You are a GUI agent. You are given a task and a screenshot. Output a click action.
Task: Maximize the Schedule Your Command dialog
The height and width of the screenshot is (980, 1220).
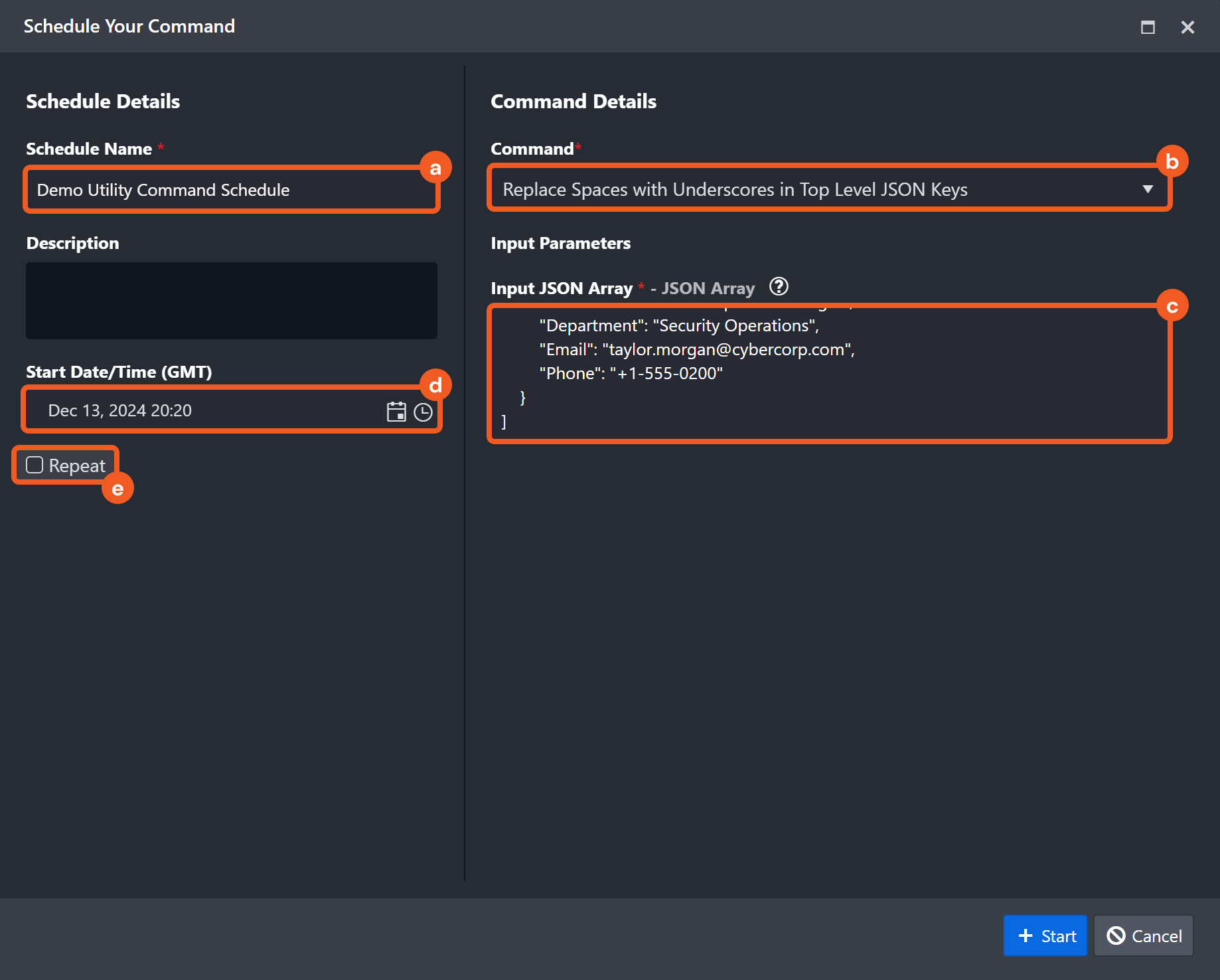(x=1148, y=27)
